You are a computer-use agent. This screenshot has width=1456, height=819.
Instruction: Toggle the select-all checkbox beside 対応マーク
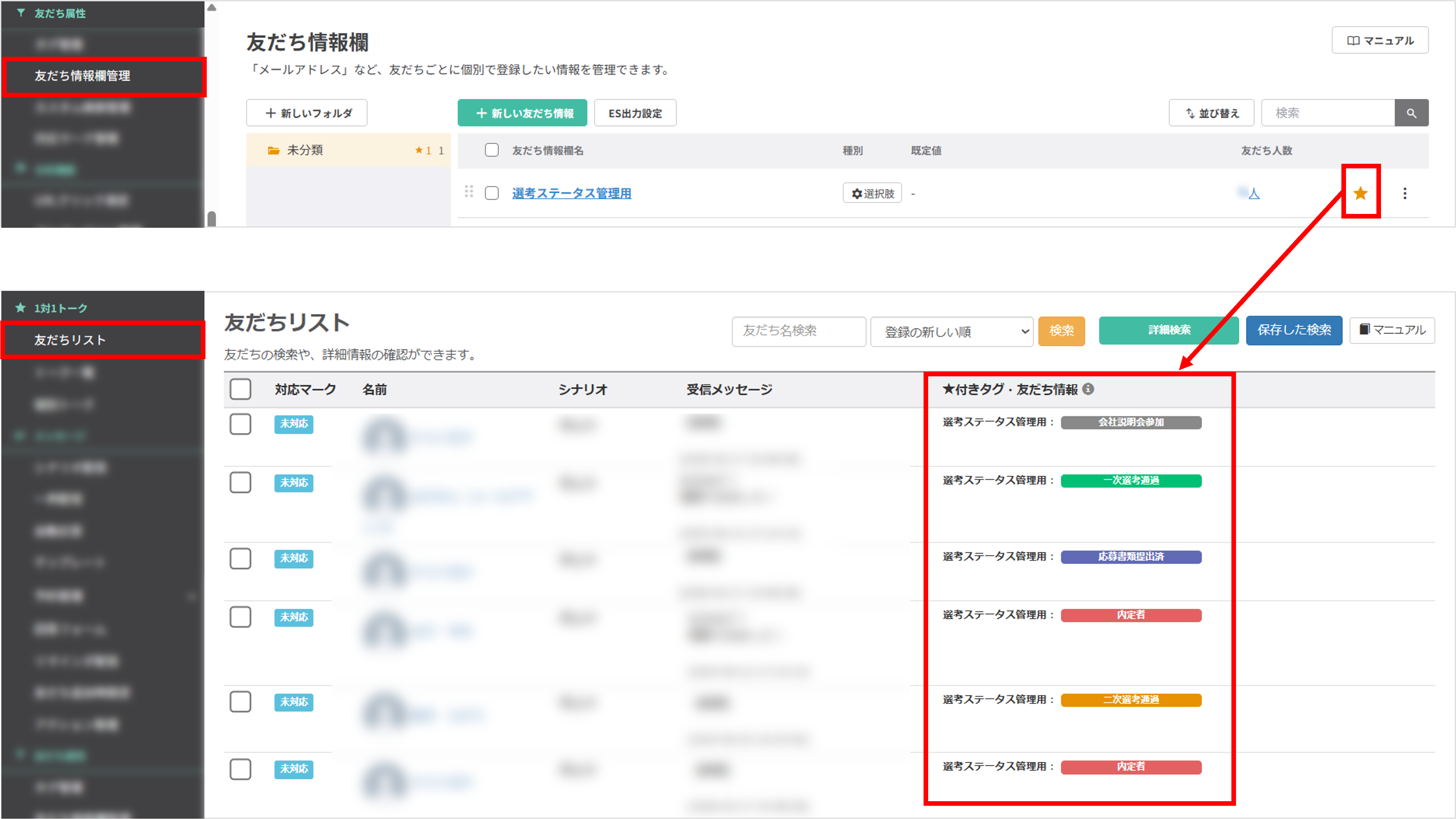(240, 389)
